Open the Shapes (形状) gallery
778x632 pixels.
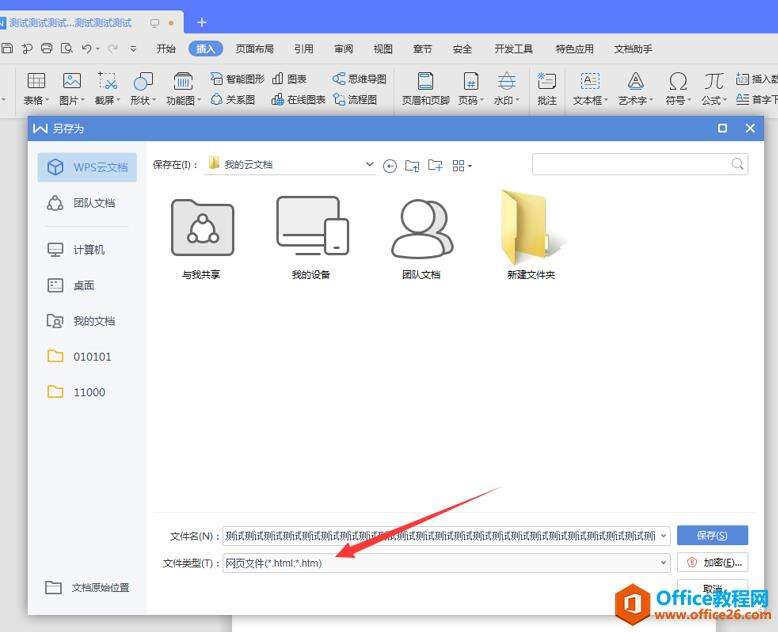(143, 88)
